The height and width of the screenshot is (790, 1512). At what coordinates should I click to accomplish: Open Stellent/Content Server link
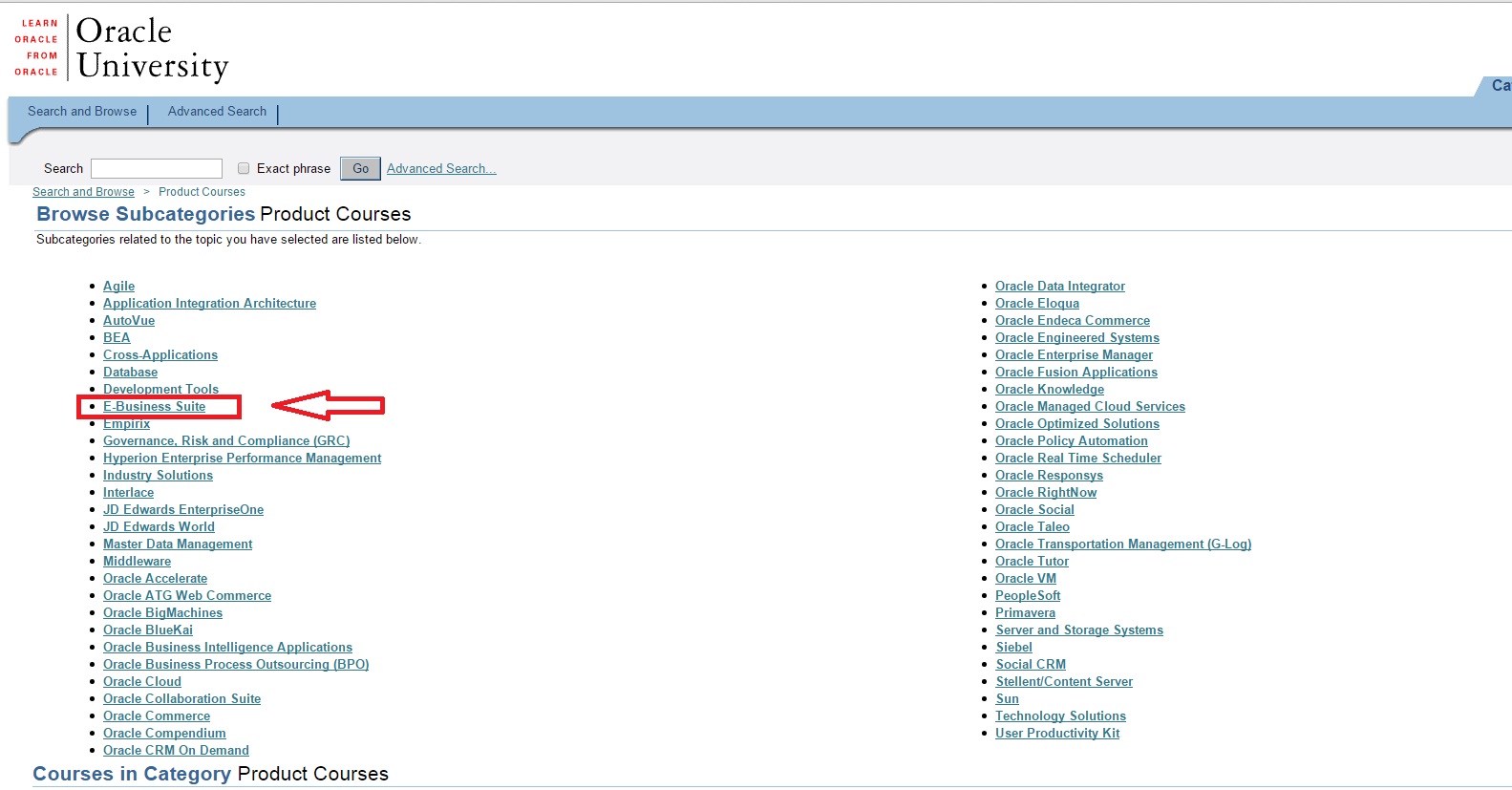1064,682
